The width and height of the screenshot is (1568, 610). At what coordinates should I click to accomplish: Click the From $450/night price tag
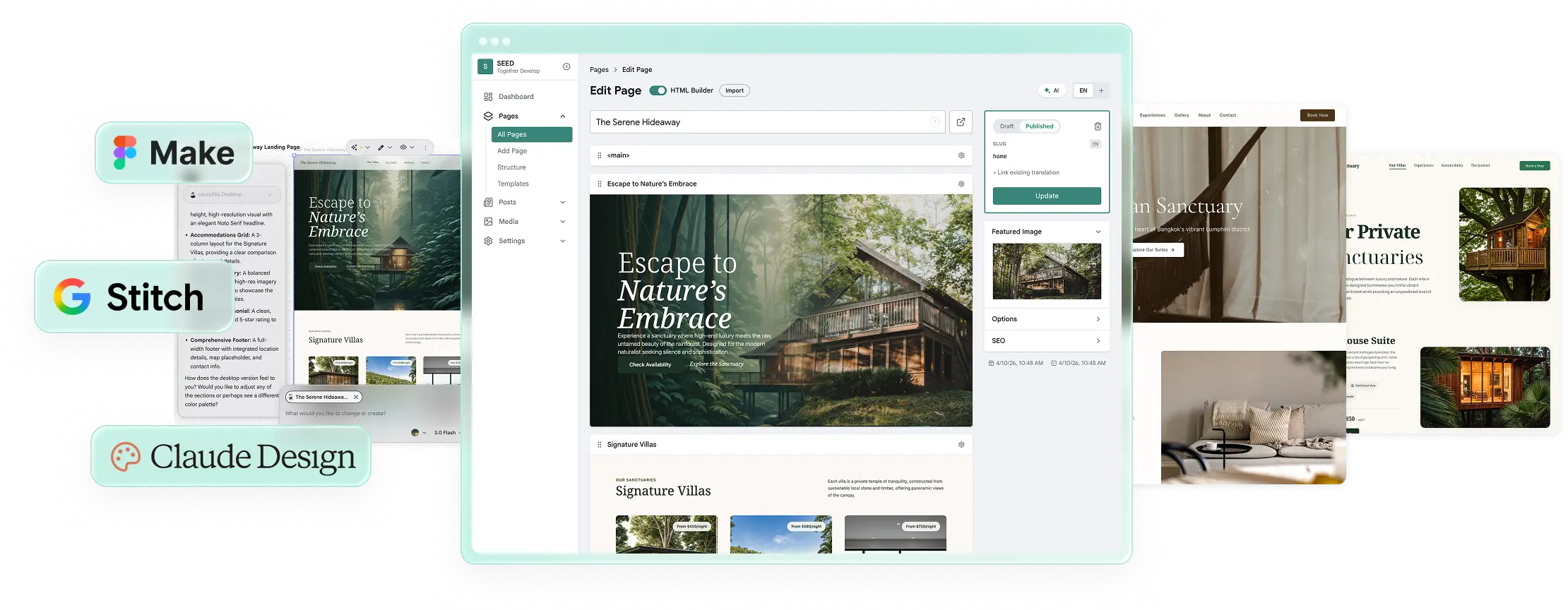pyautogui.click(x=691, y=527)
